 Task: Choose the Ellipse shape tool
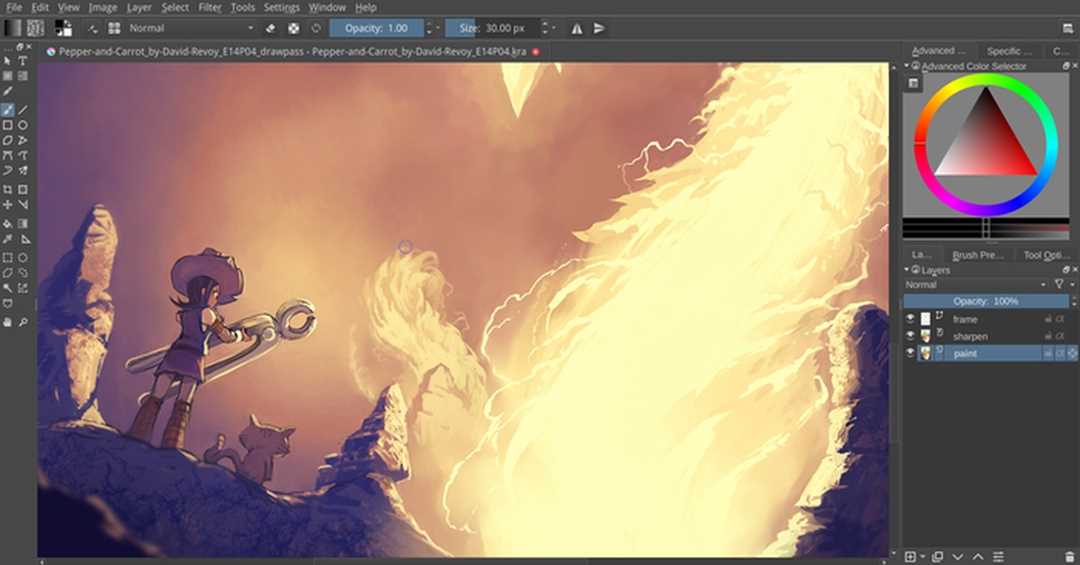(x=23, y=125)
